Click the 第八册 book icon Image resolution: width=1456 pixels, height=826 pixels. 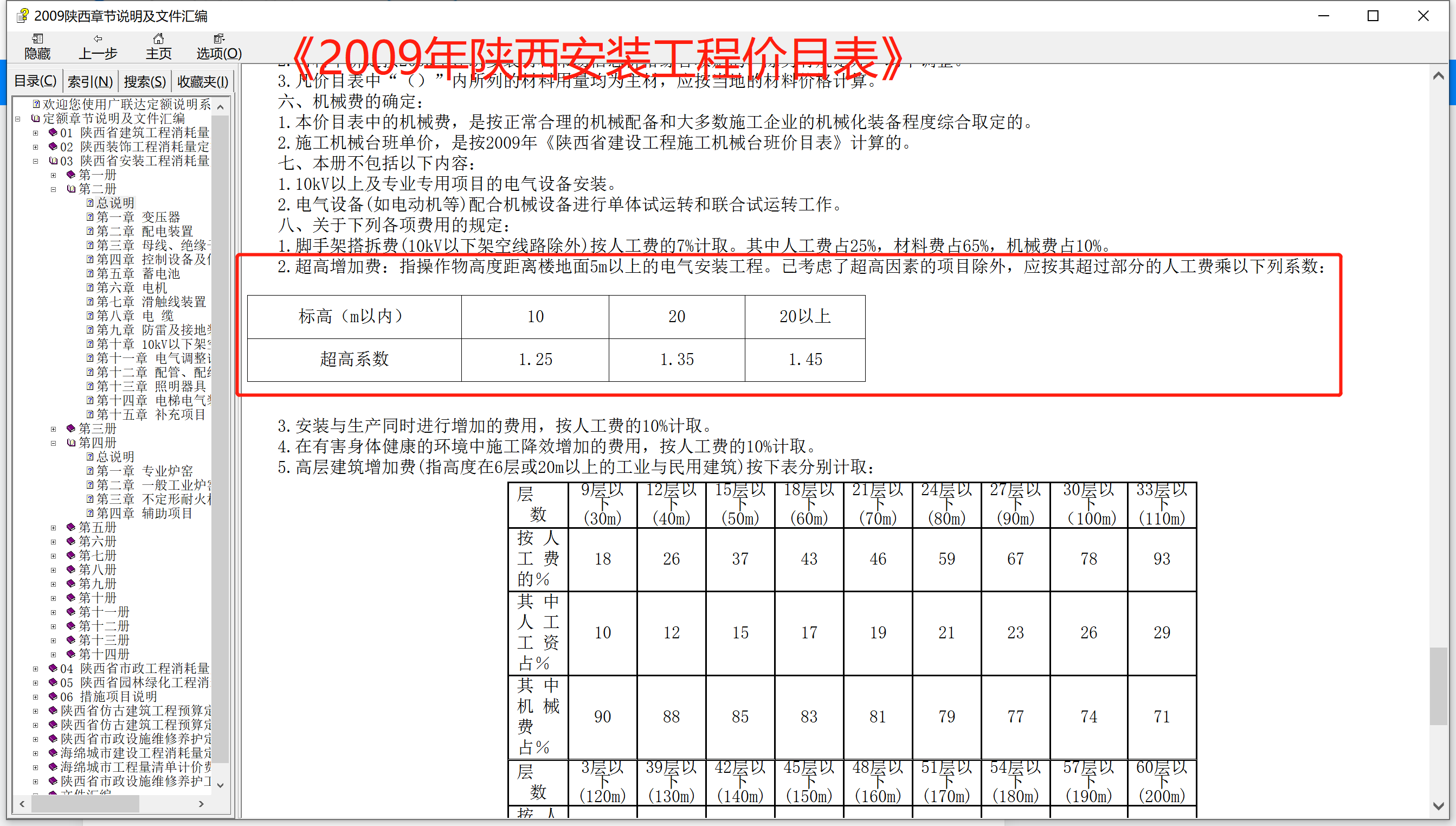pos(71,569)
